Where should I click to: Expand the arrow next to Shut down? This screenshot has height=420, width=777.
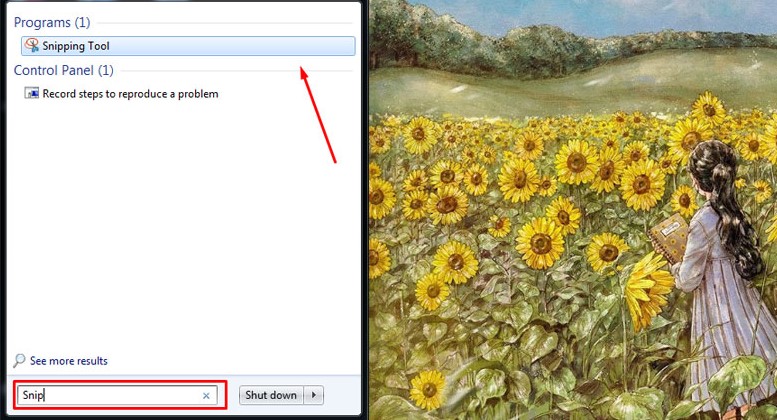click(x=314, y=395)
